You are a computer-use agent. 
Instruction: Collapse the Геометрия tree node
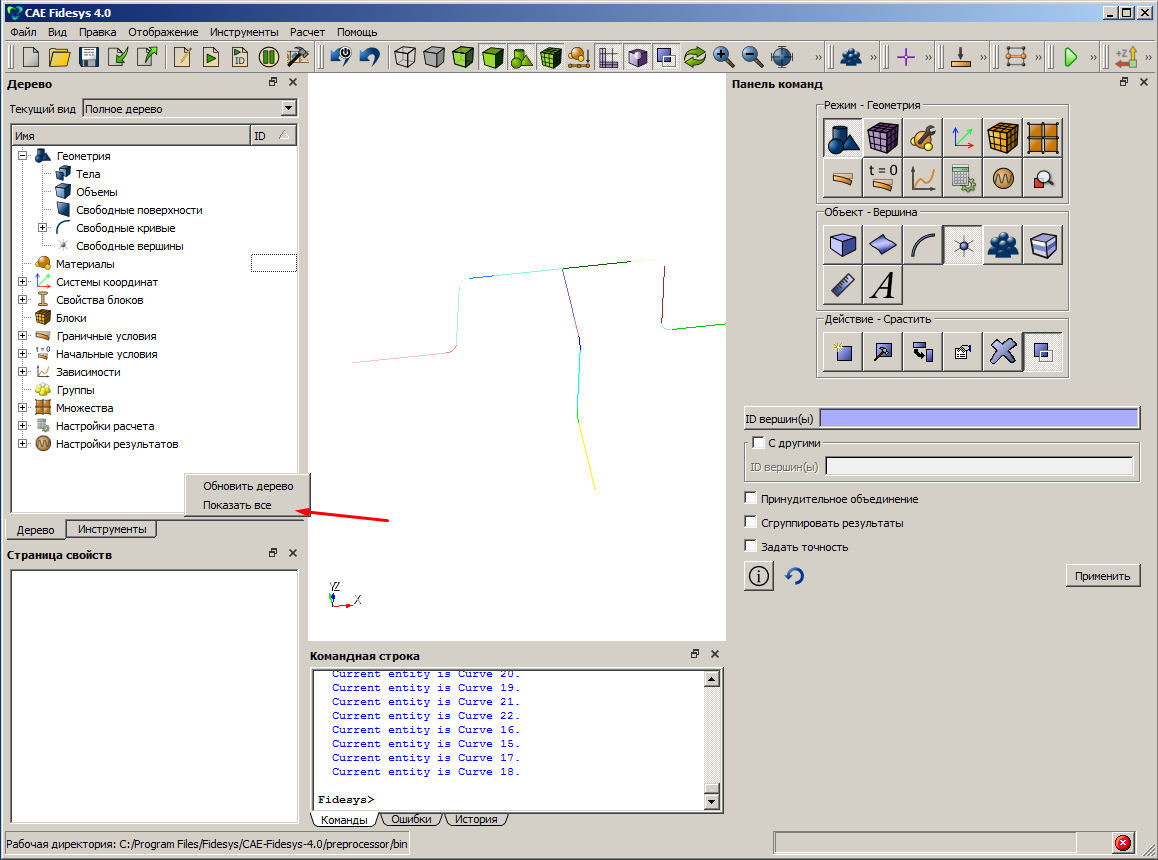[x=23, y=155]
